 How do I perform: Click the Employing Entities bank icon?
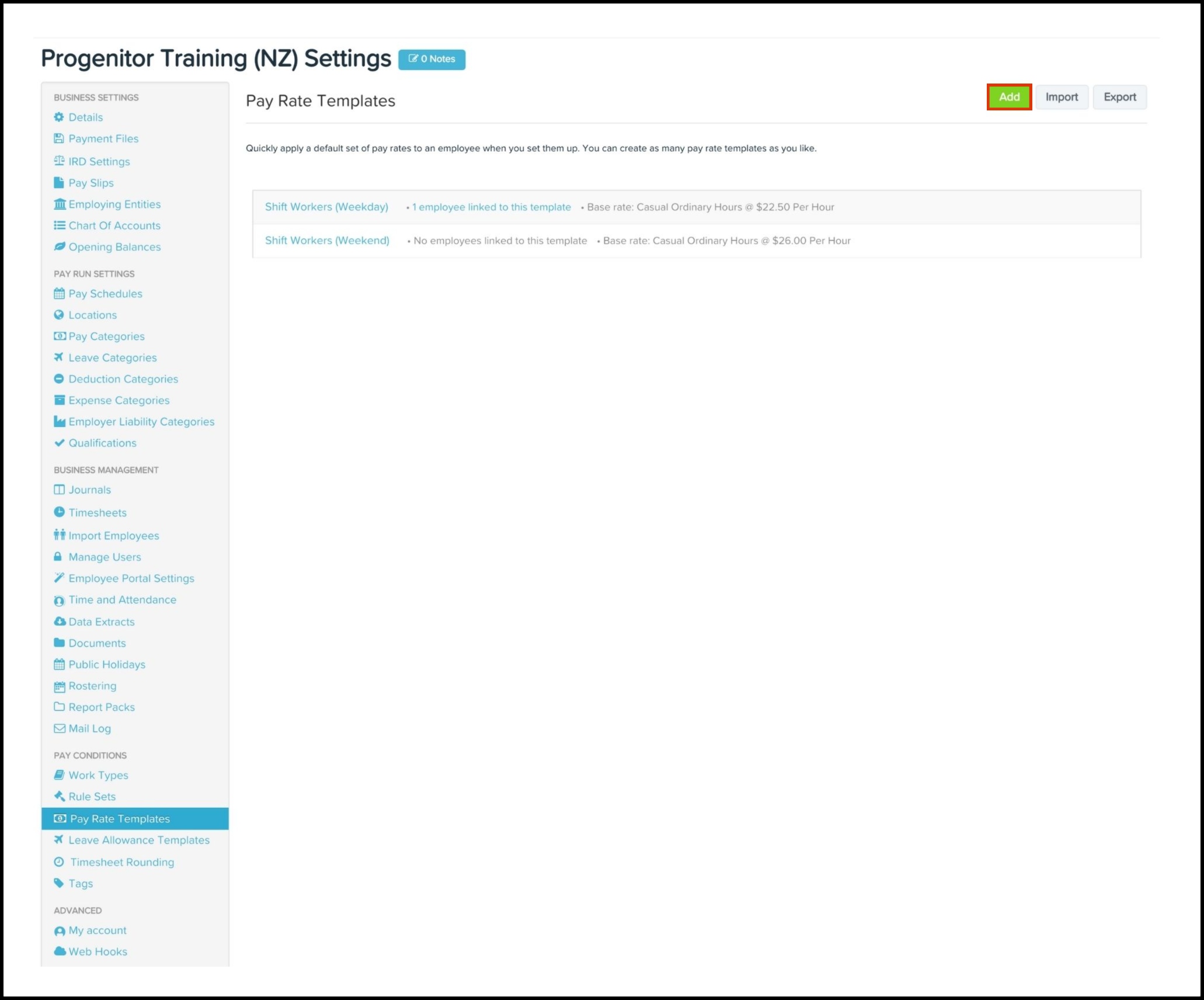59,204
